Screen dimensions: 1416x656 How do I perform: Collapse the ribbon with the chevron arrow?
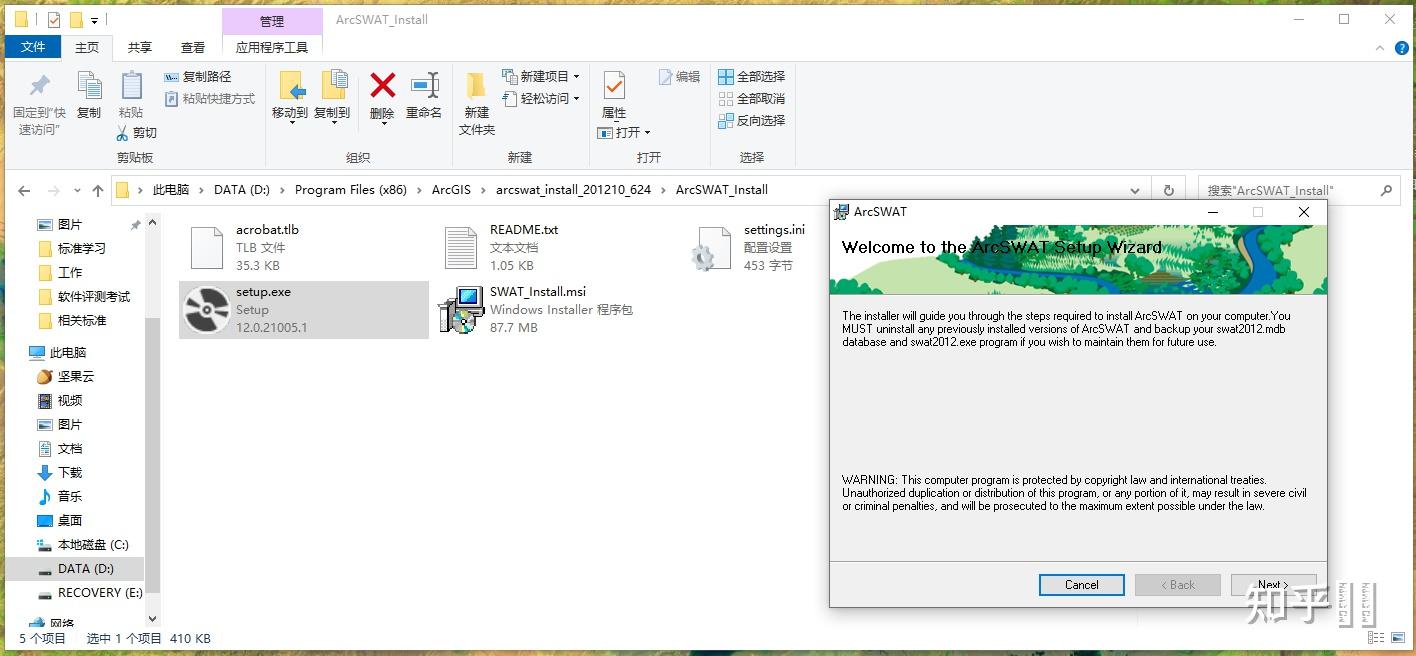1379,47
